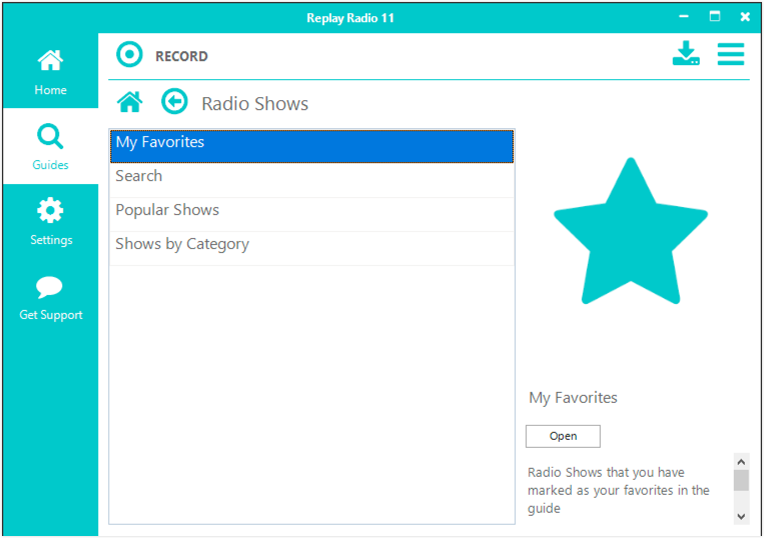Open Get Support speech bubble
764x538 pixels.
pyautogui.click(x=49, y=287)
